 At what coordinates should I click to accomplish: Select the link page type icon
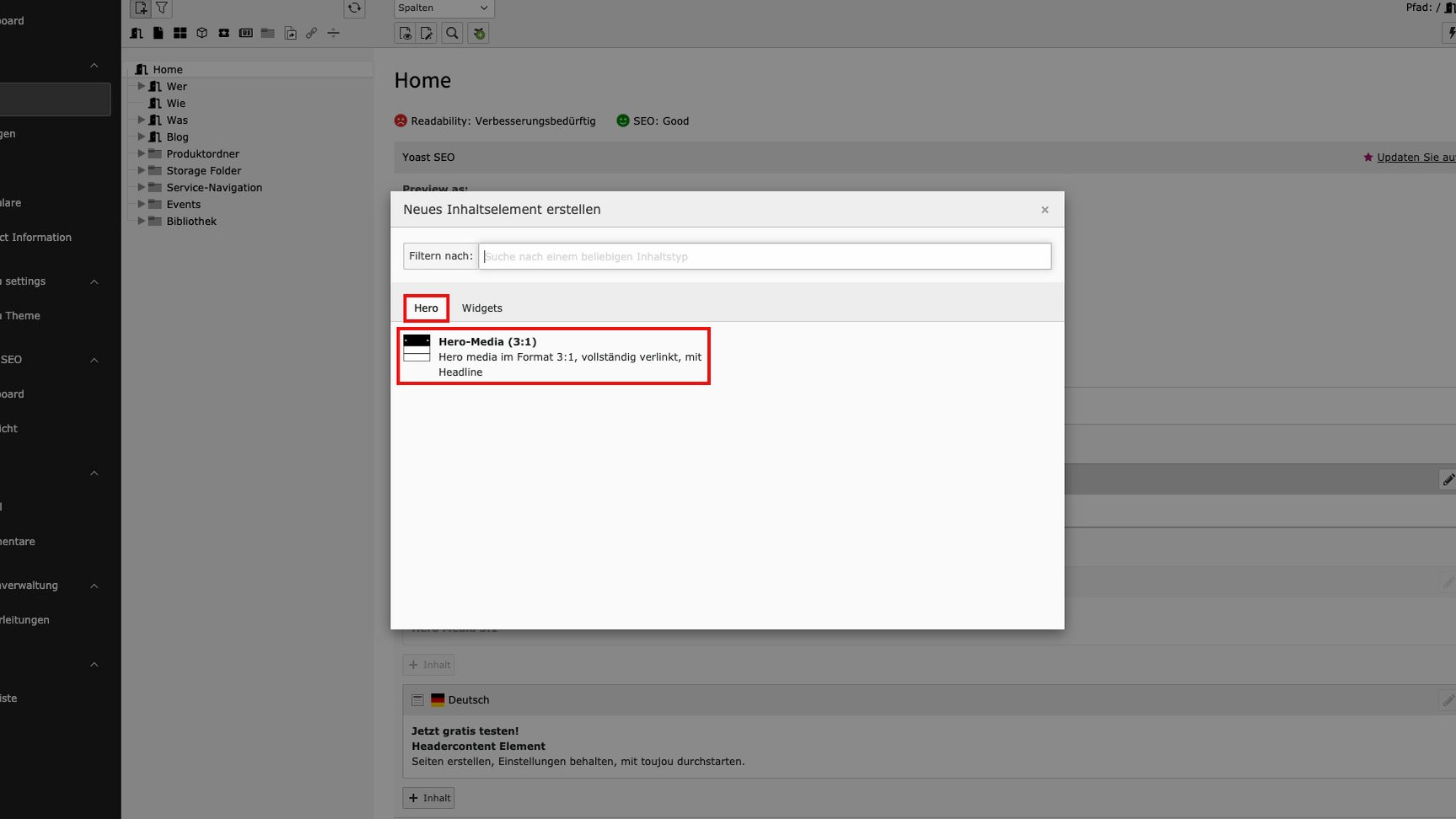[311, 34]
